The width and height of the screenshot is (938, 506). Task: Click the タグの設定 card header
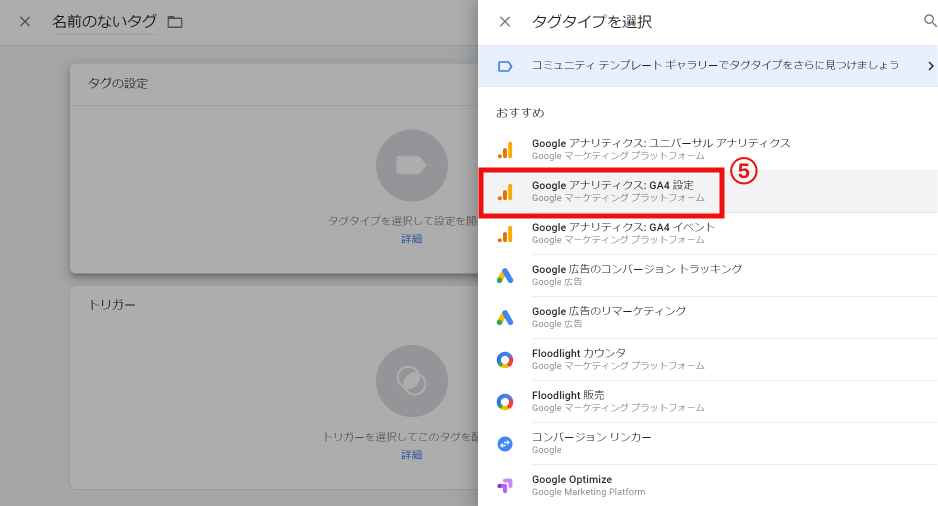point(118,84)
